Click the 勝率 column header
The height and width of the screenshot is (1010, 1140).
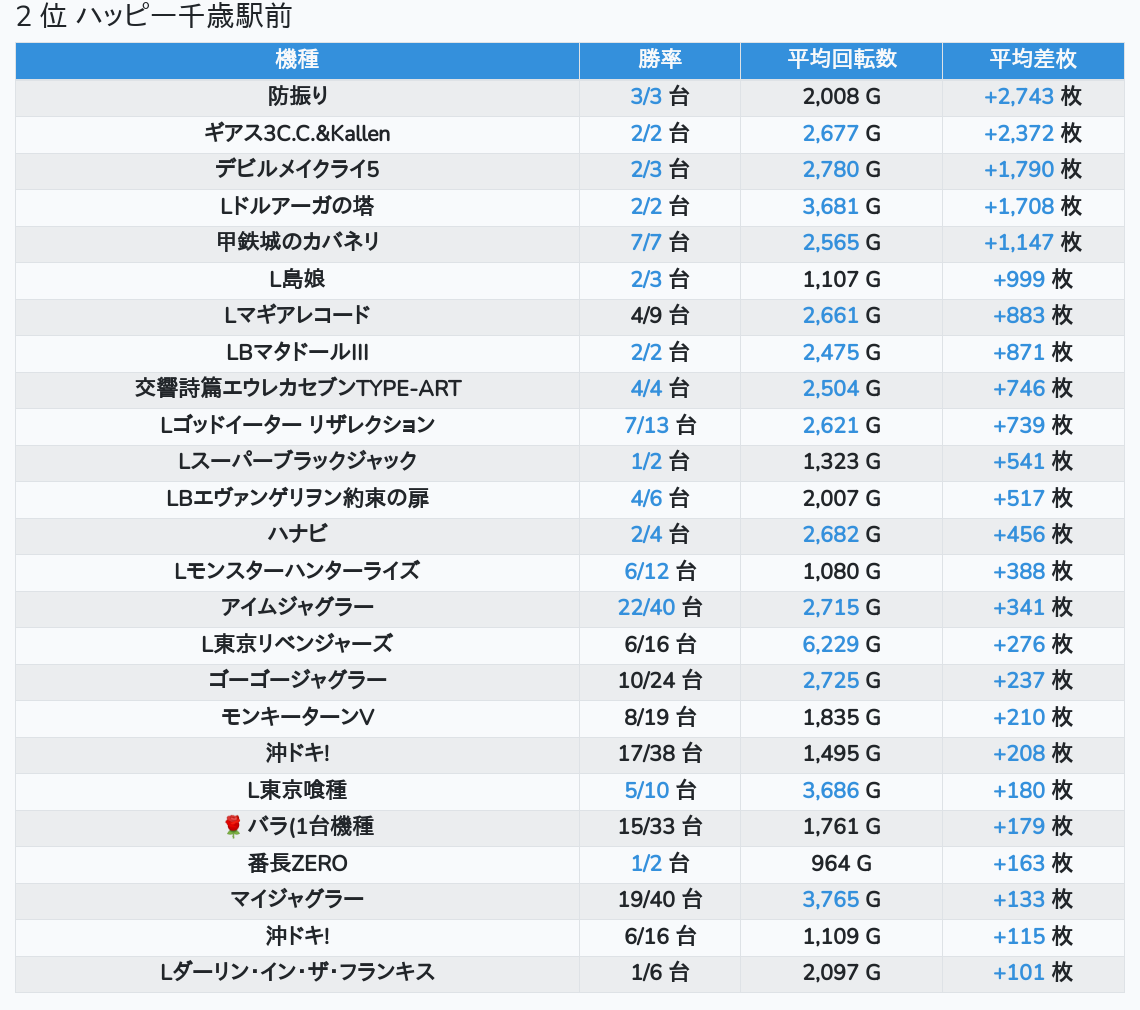[x=659, y=60]
